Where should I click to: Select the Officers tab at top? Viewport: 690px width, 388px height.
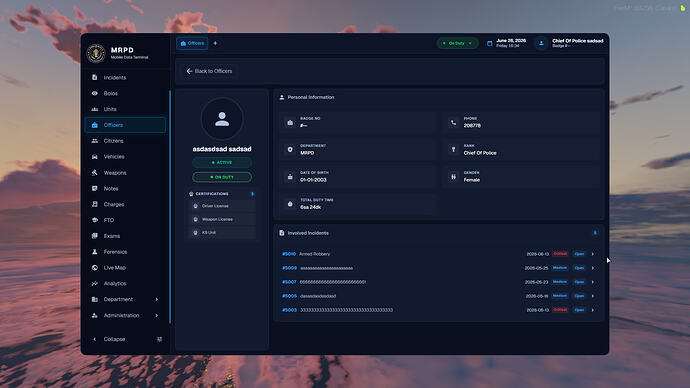[x=192, y=43]
